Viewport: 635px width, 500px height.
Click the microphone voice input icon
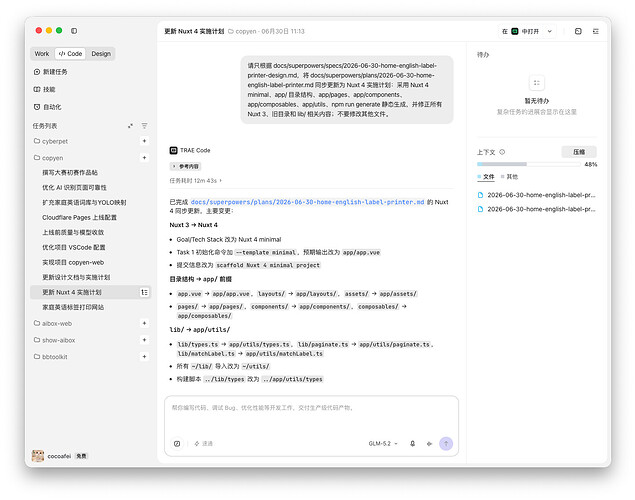click(412, 444)
